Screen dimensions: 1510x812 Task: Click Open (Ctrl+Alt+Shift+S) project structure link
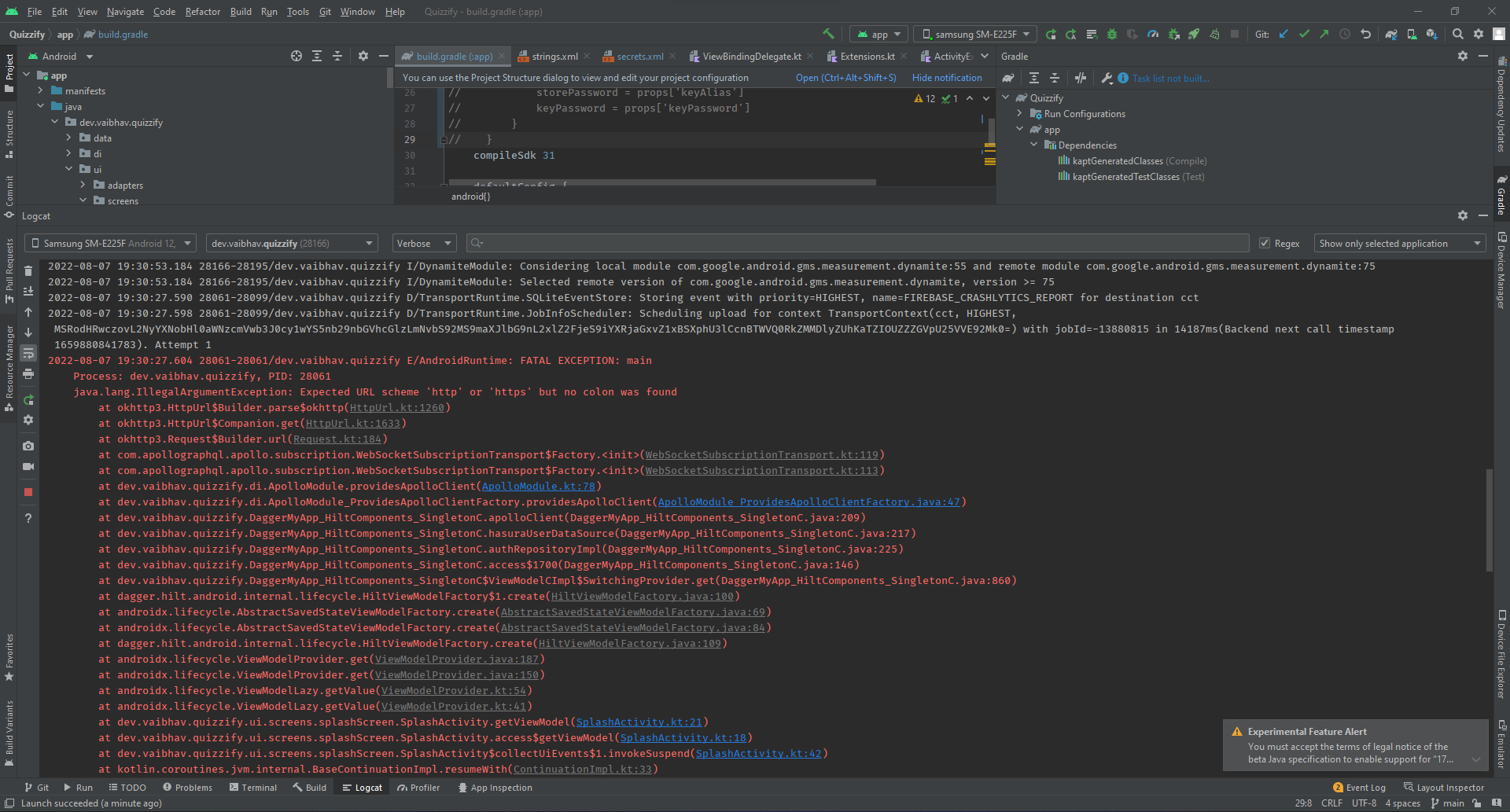845,77
